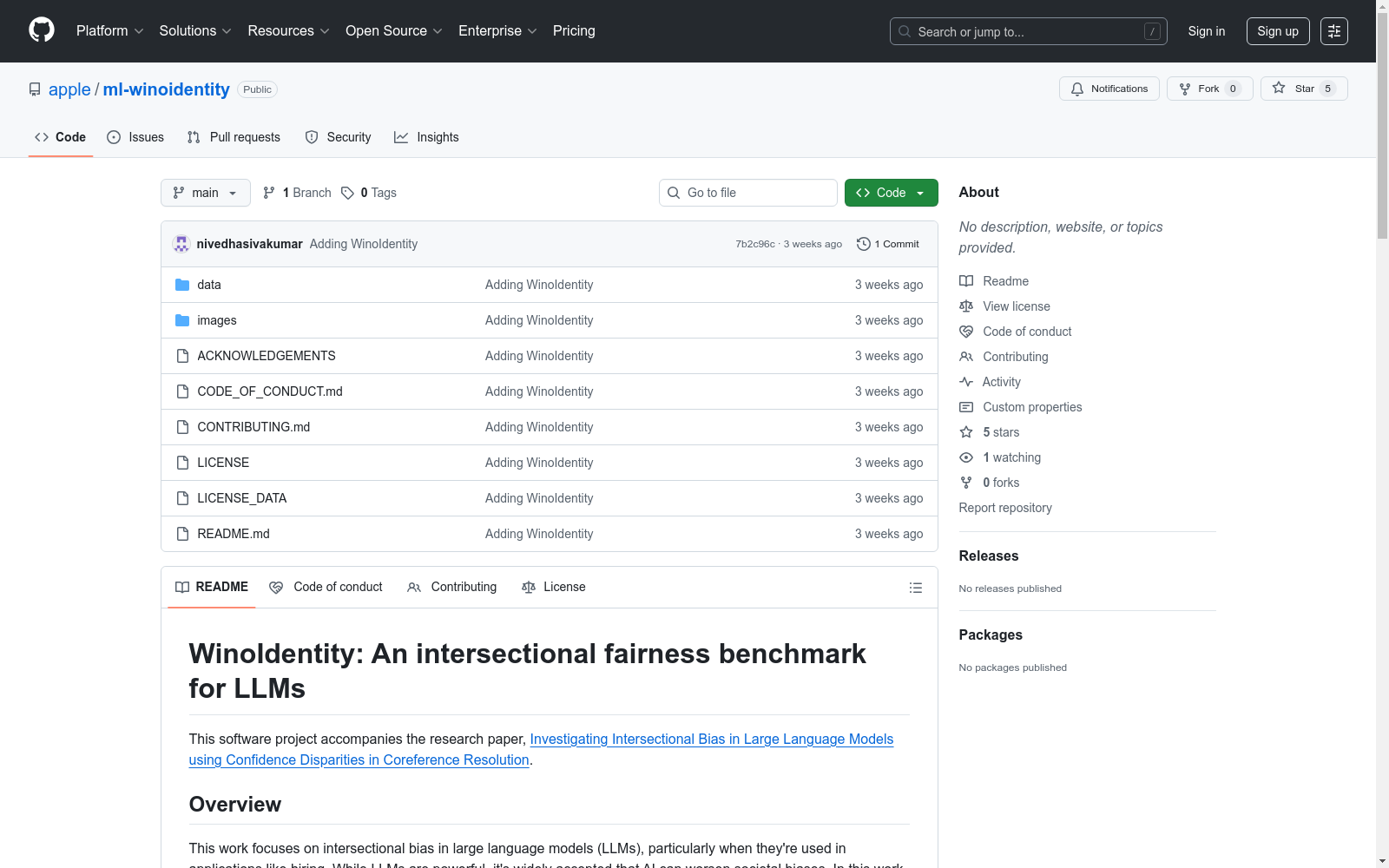Click the nivedhasivakumar author name

coord(250,244)
